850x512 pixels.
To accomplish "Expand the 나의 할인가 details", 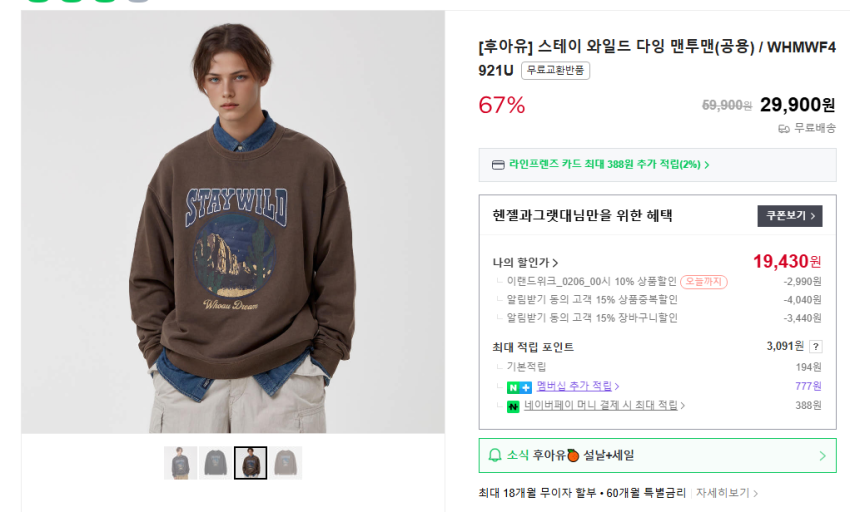I will [525, 263].
